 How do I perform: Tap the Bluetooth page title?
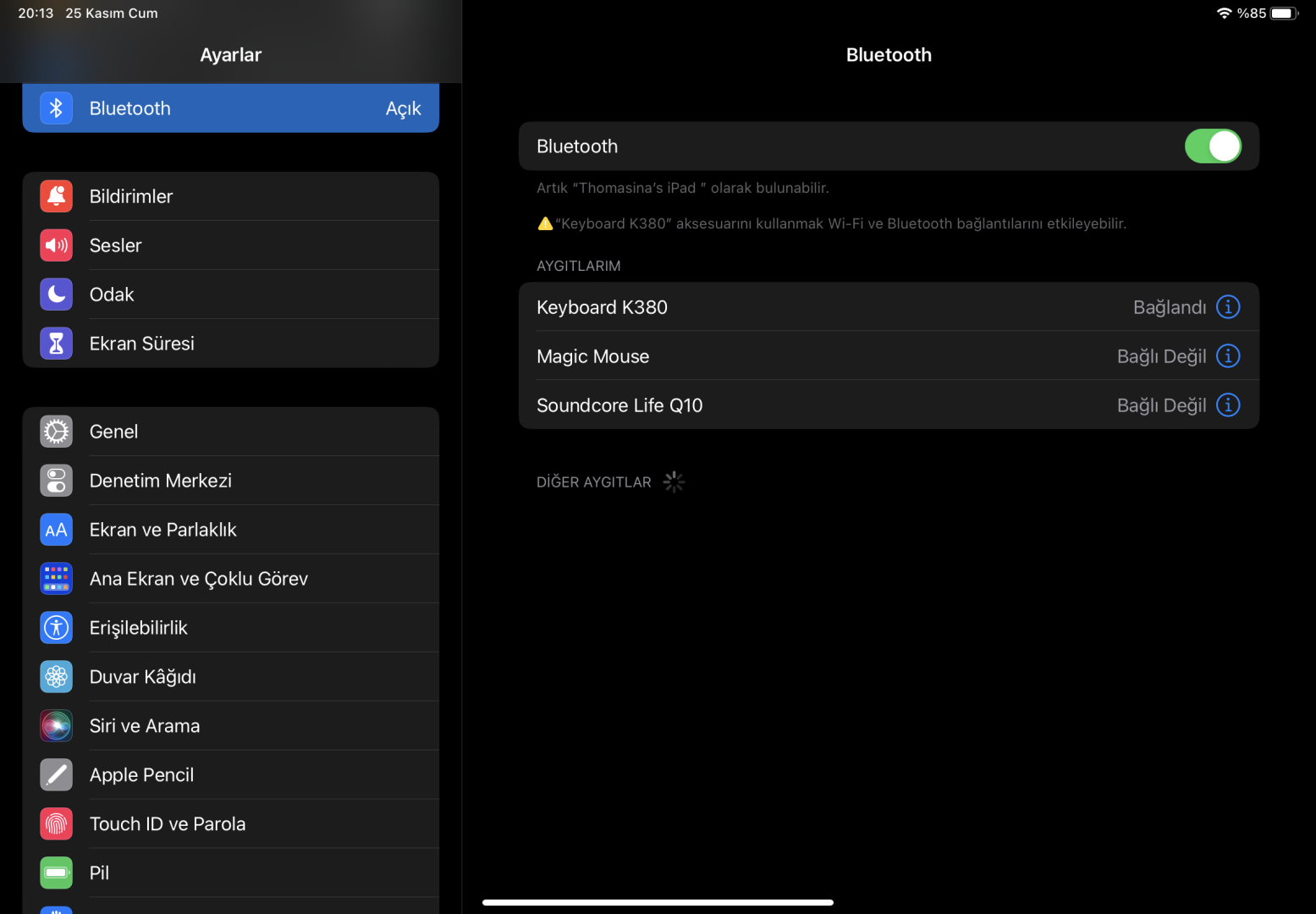(889, 55)
